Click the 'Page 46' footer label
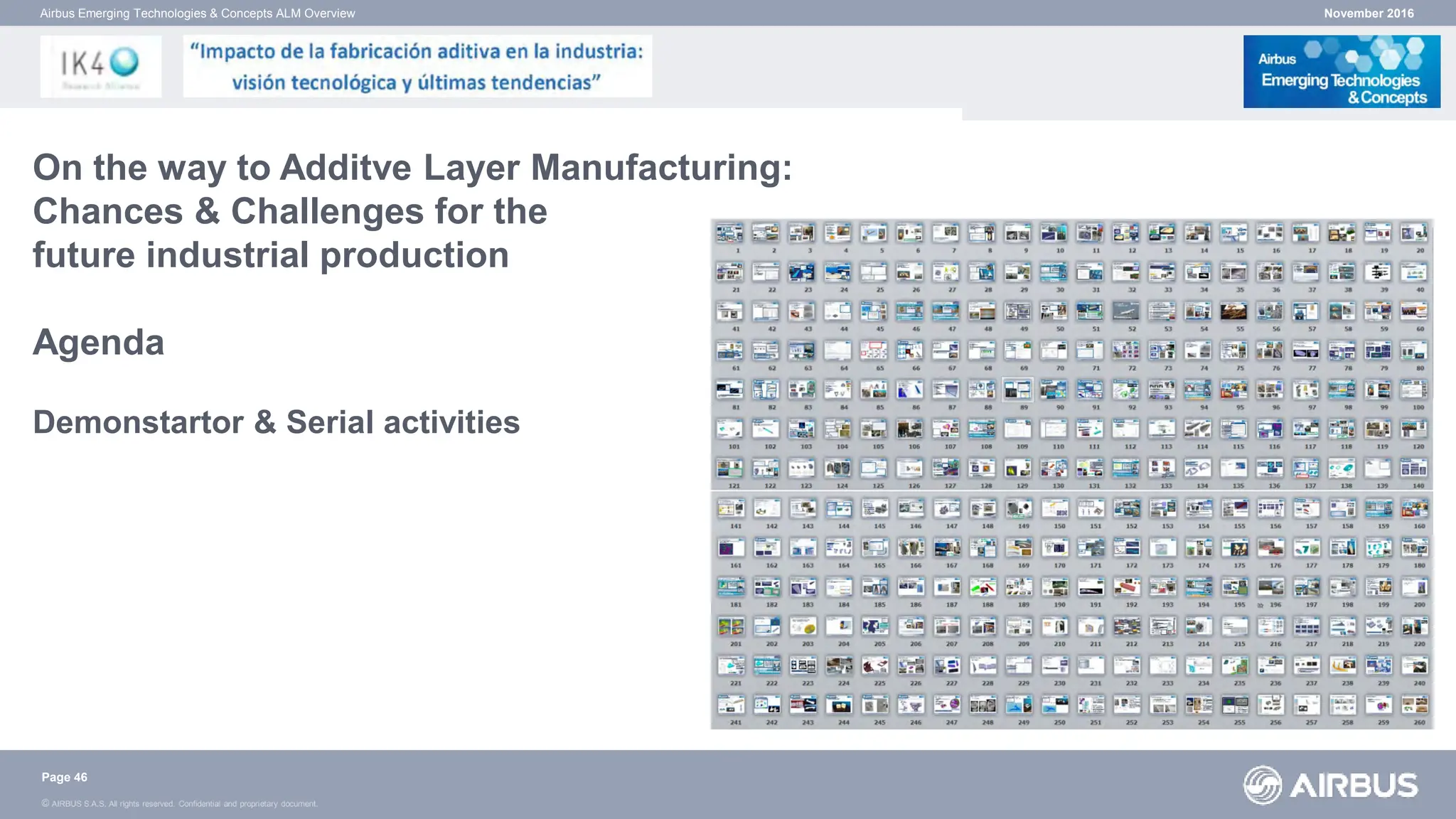The height and width of the screenshot is (819, 1456). point(65,777)
